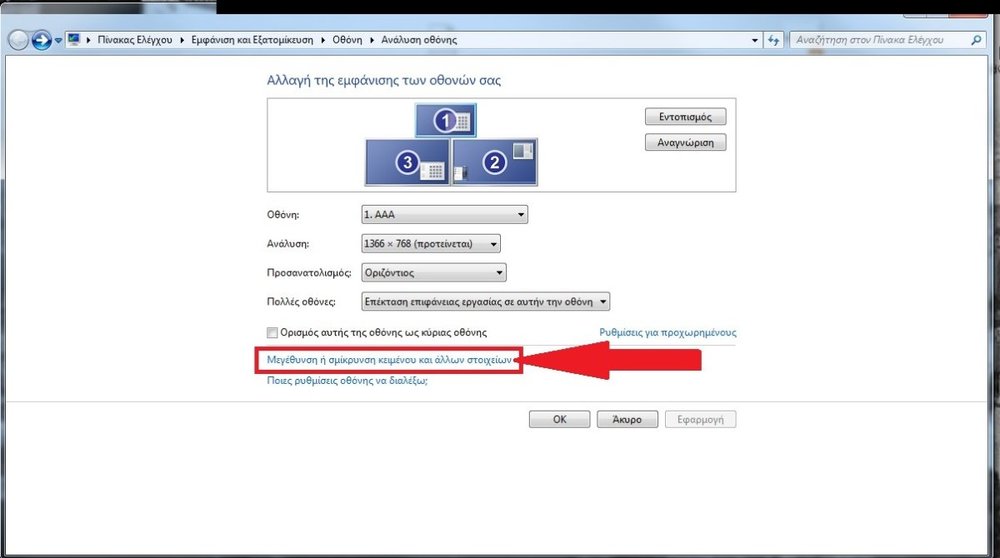Open the Ανάλυση dropdown showing 1366 × 768

tap(430, 244)
